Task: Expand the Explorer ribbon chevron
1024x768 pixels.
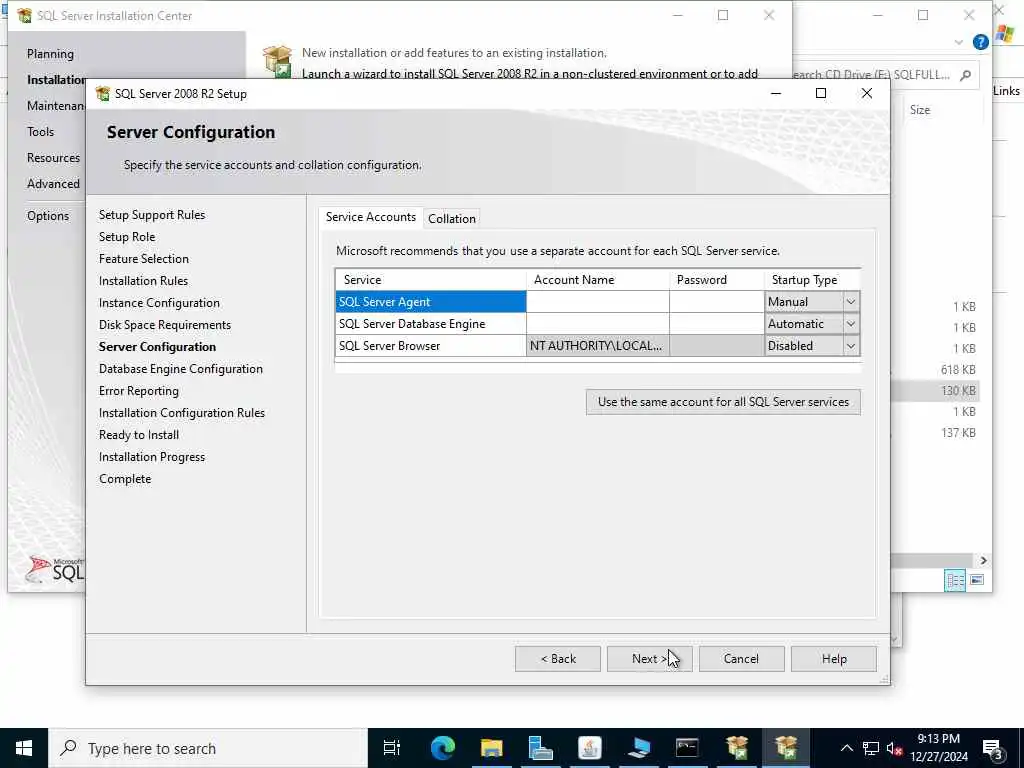Action: click(x=958, y=42)
